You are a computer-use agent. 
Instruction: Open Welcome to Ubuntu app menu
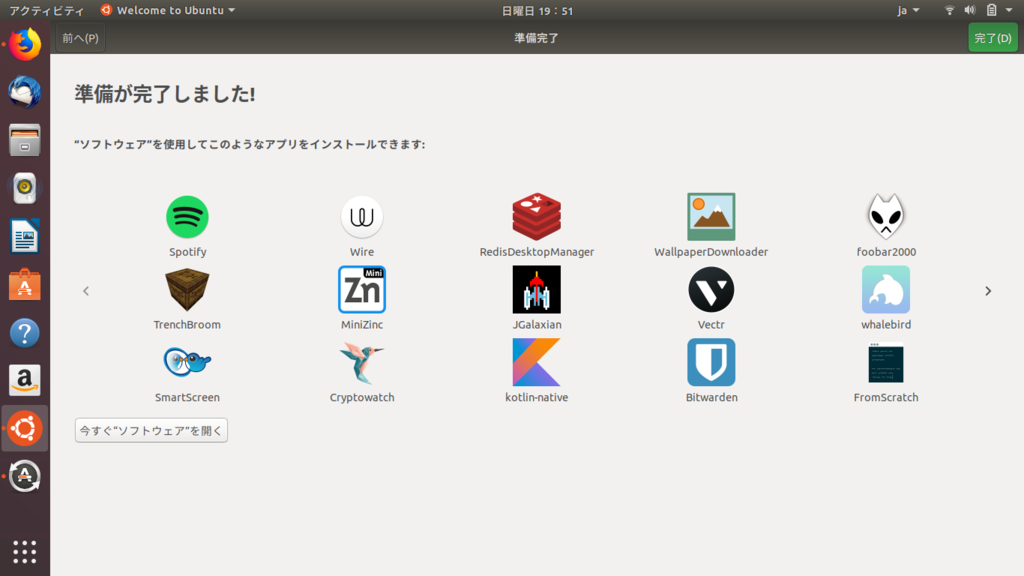(x=168, y=10)
